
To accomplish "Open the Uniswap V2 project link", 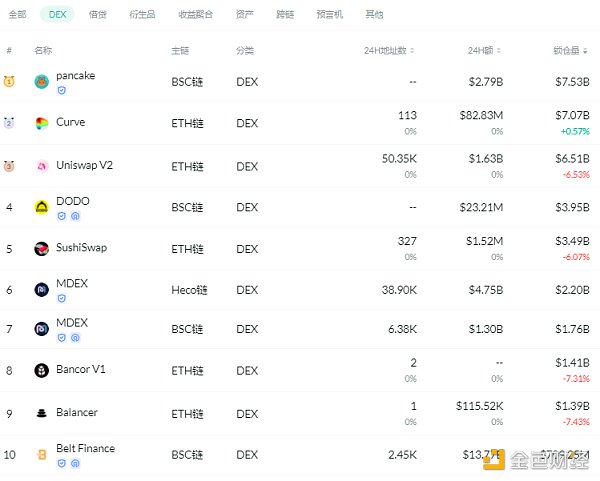I will pyautogui.click(x=84, y=165).
